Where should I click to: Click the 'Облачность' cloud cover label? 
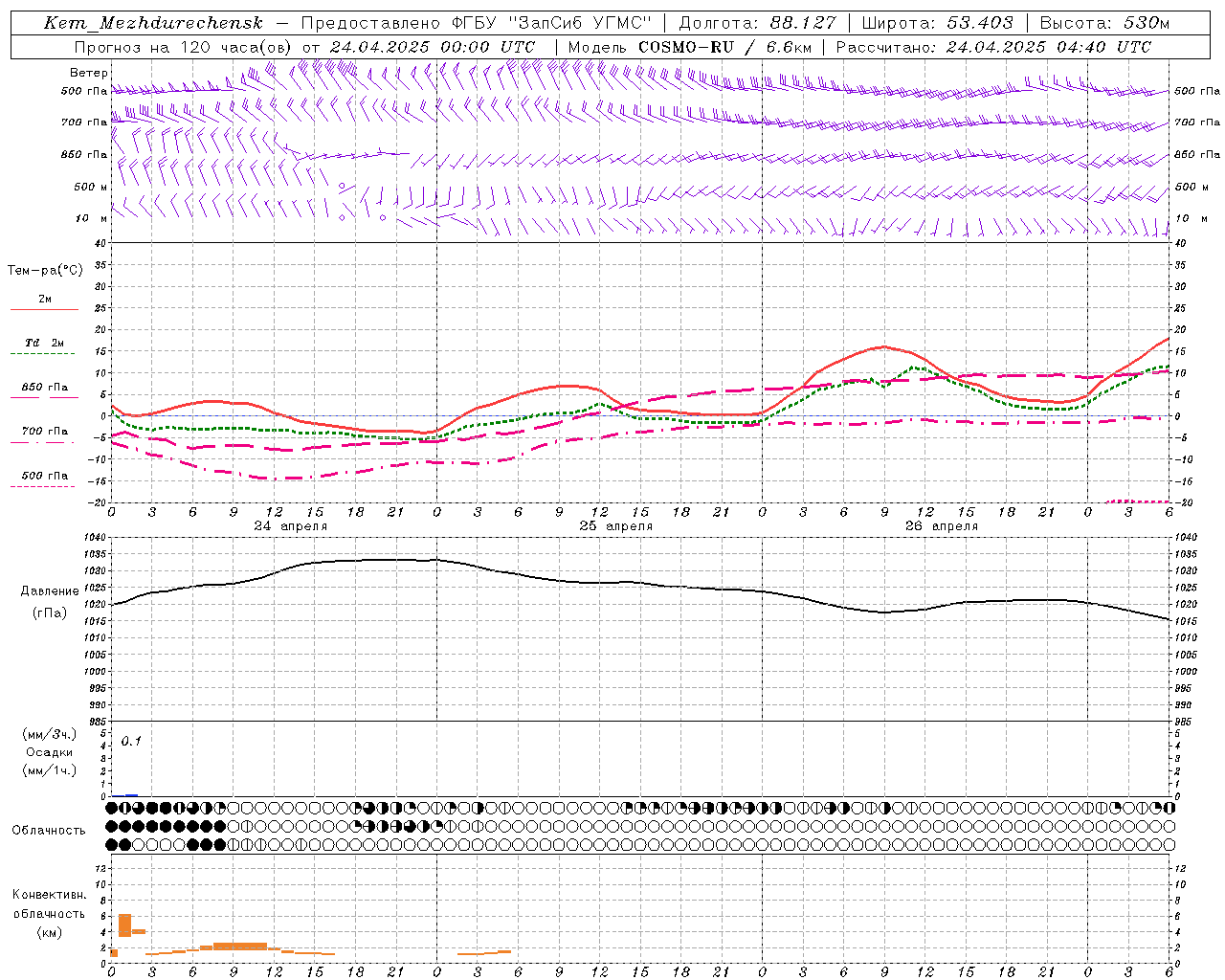[x=49, y=830]
